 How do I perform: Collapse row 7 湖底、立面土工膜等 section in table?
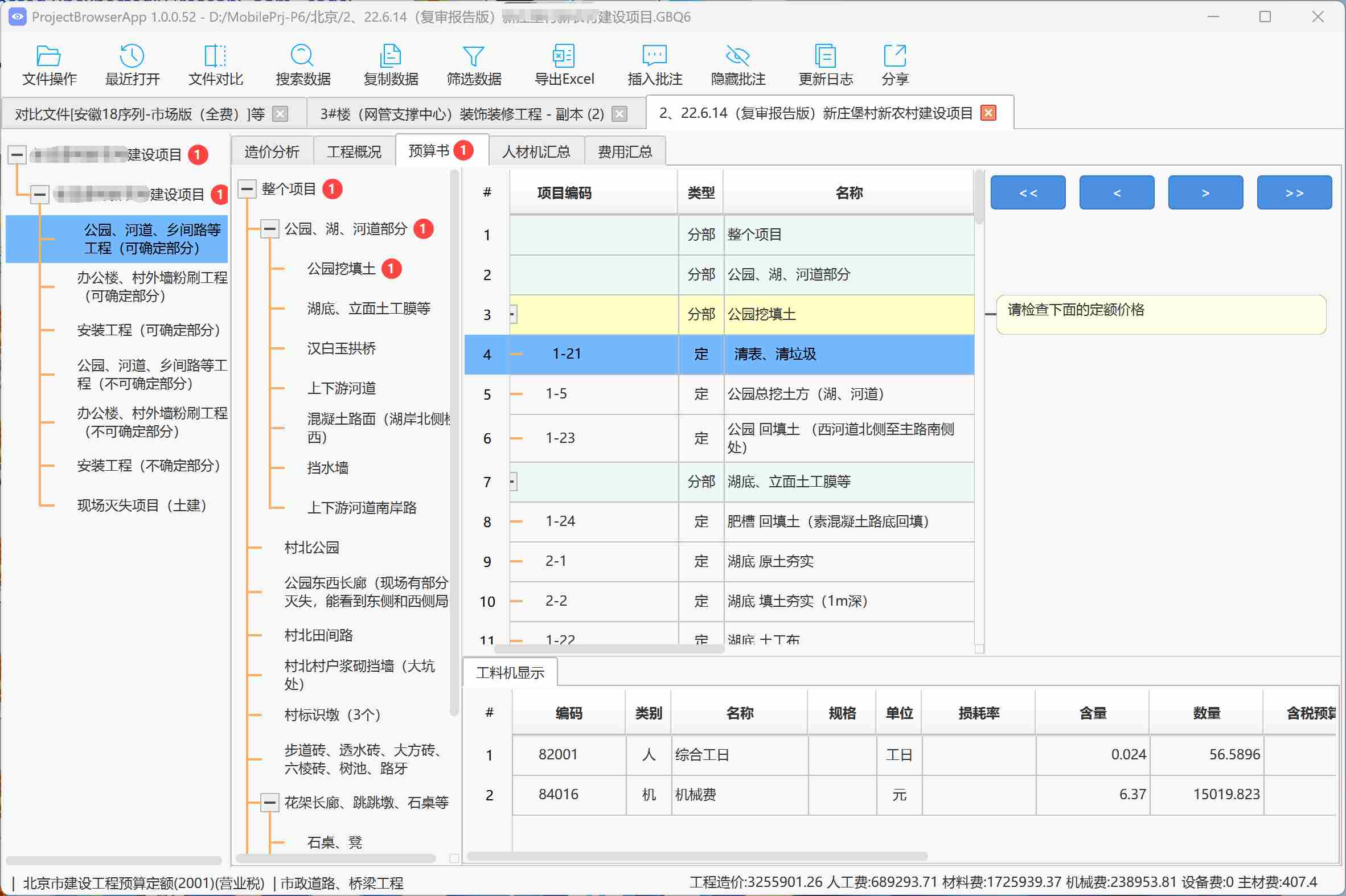[x=512, y=482]
